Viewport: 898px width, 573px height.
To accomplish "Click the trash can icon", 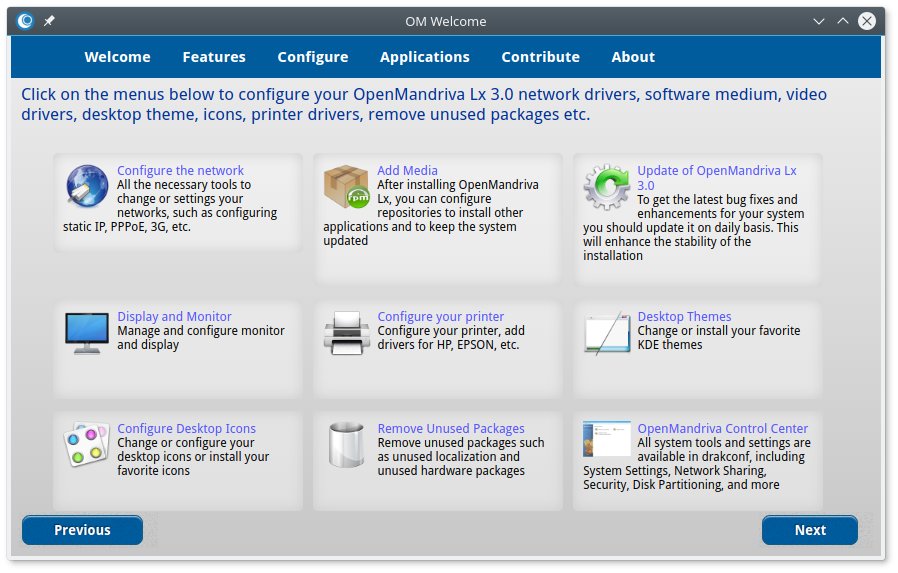I will [x=346, y=445].
